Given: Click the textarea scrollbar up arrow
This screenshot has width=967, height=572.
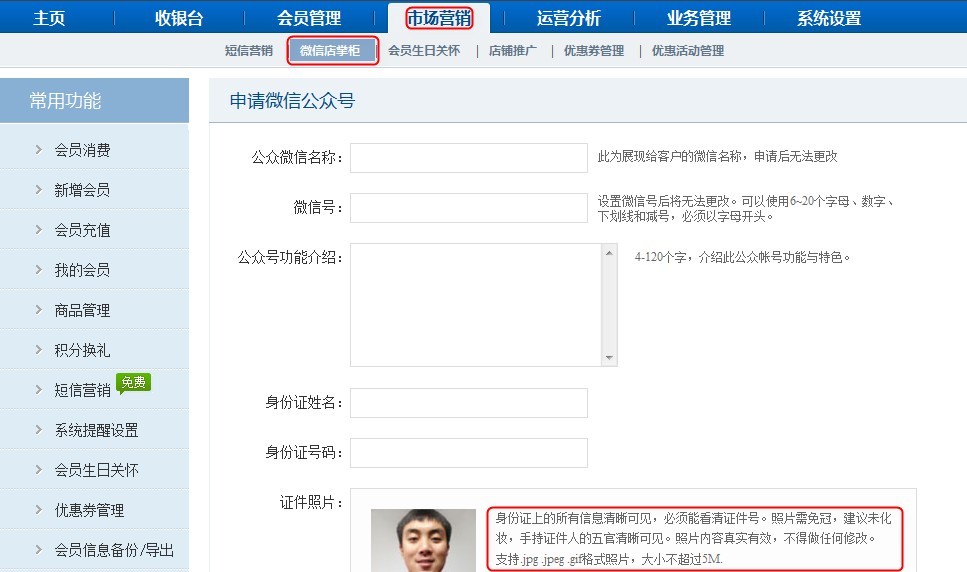Looking at the screenshot, I should pyautogui.click(x=609, y=252).
